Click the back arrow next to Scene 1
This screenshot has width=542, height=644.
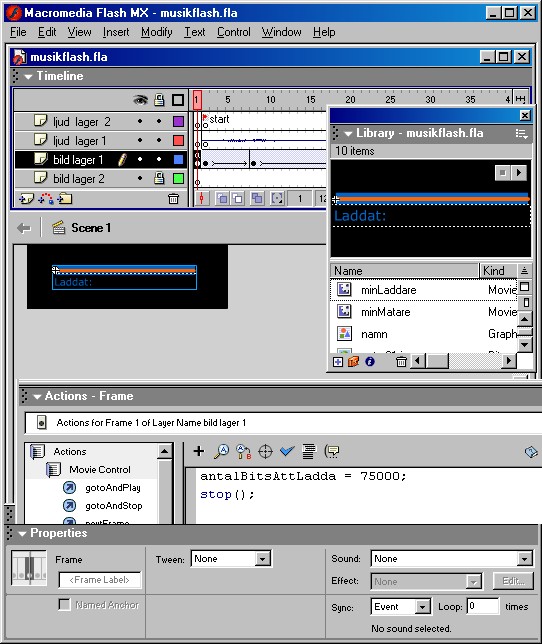[x=24, y=228]
